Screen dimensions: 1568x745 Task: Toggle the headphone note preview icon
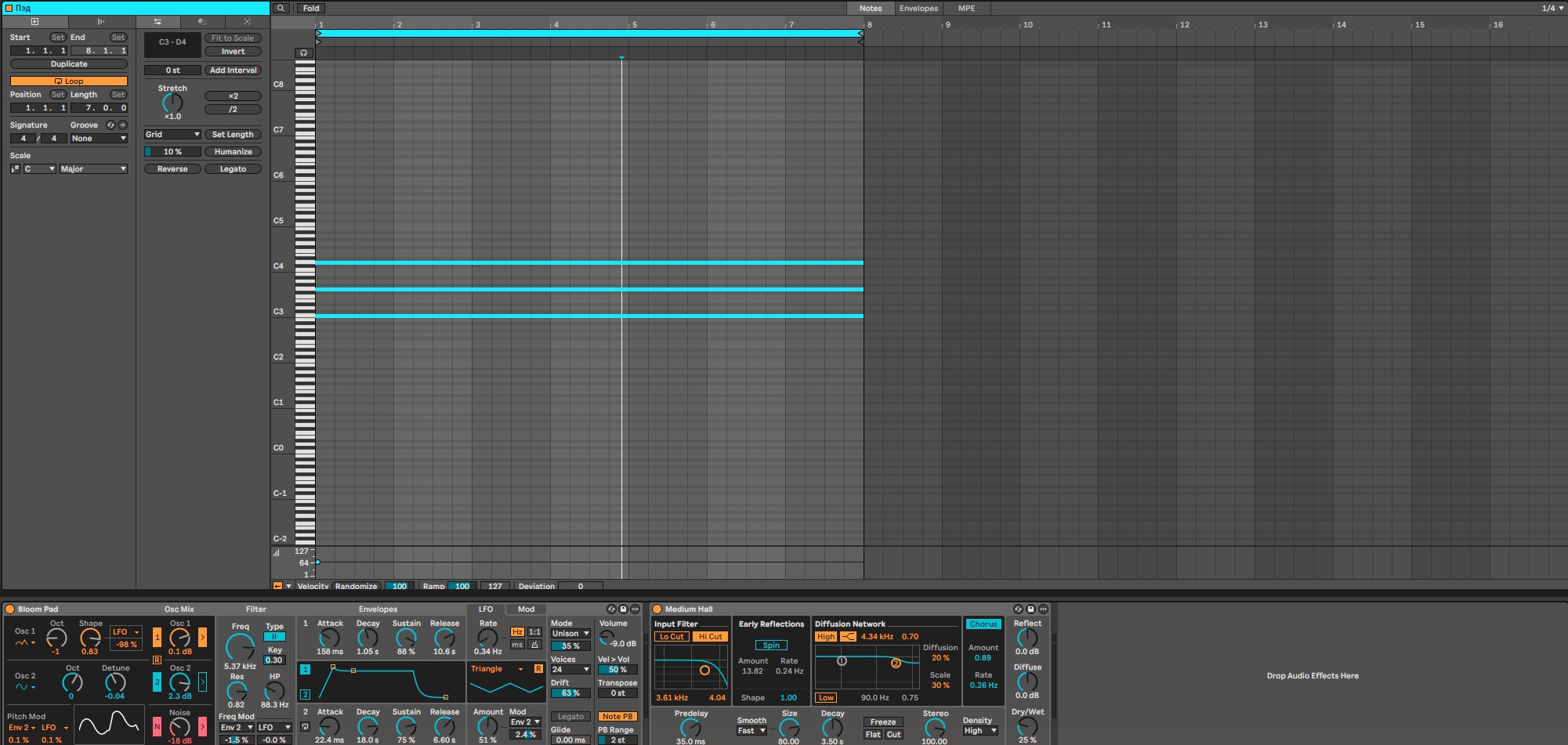(304, 53)
